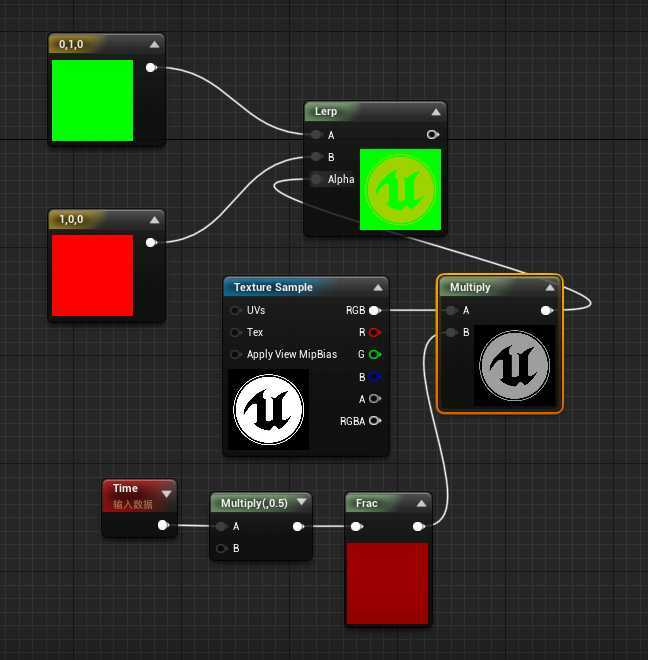648x660 pixels.
Task: Click the Multiply(,0.5) output pin
Action: click(298, 526)
